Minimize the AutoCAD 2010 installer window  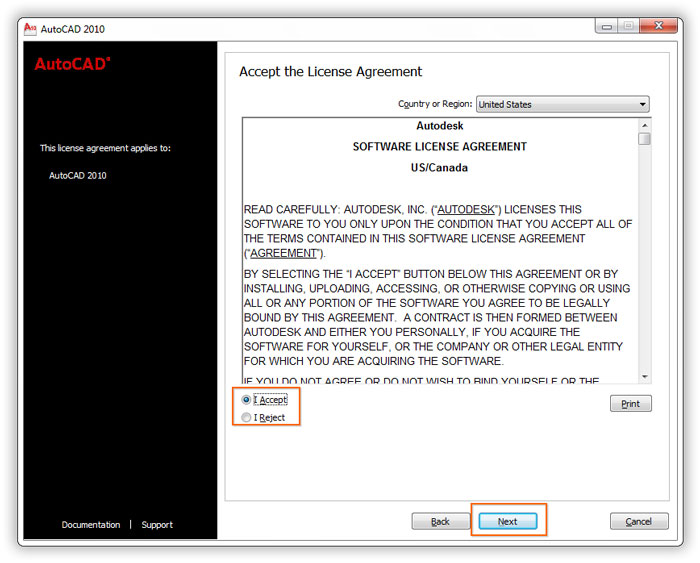tap(606, 26)
